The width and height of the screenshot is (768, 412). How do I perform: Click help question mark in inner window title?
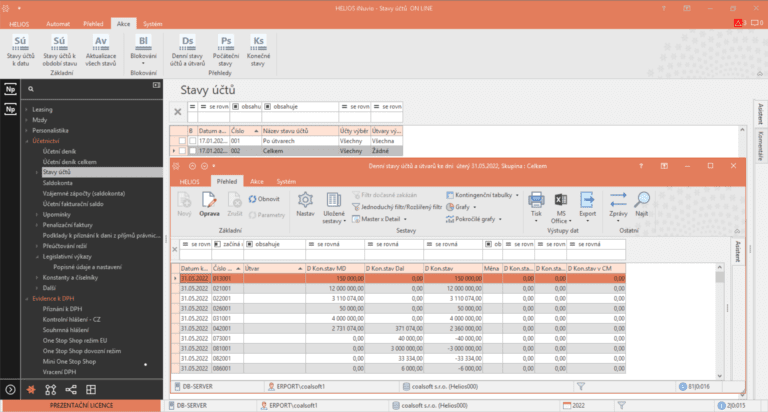pos(641,166)
